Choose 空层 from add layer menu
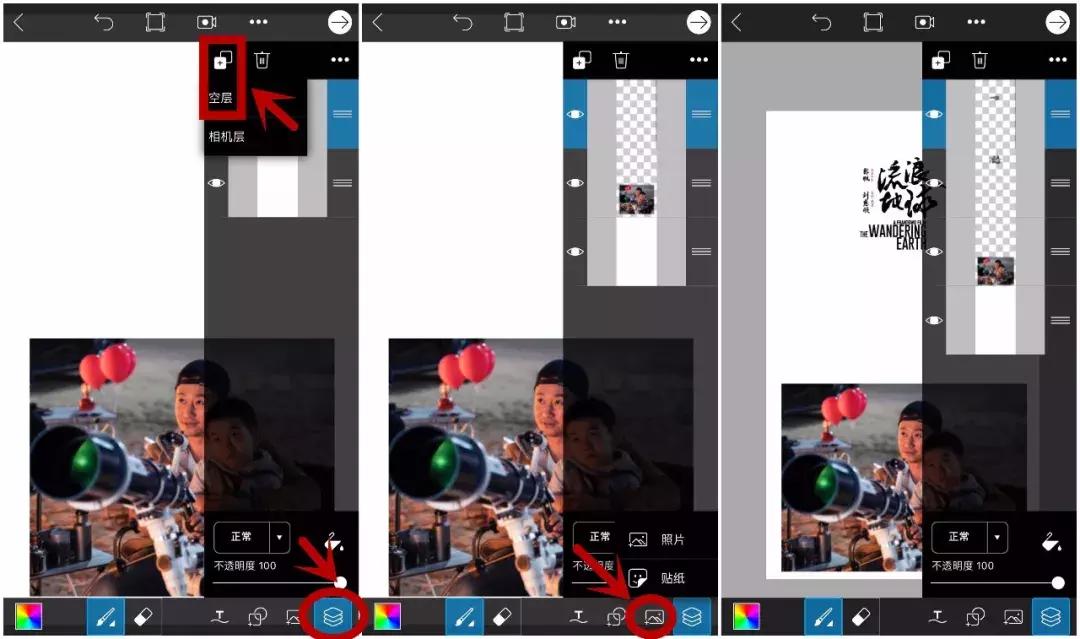Viewport: 1080px width, 639px height. [220, 98]
